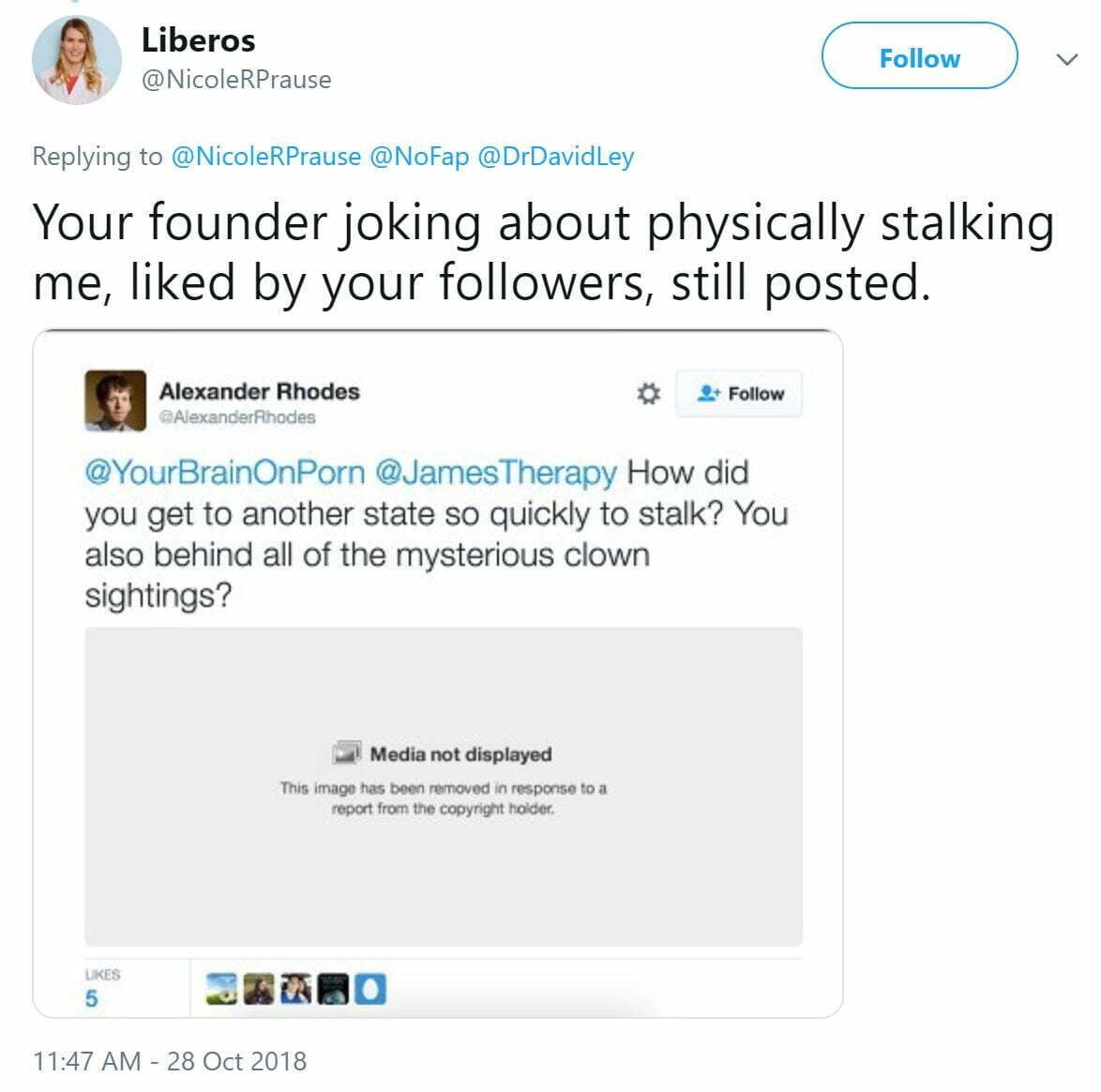The width and height of the screenshot is (1101, 1092).
Task: Click the Liberos profile avatar
Action: pos(77,60)
